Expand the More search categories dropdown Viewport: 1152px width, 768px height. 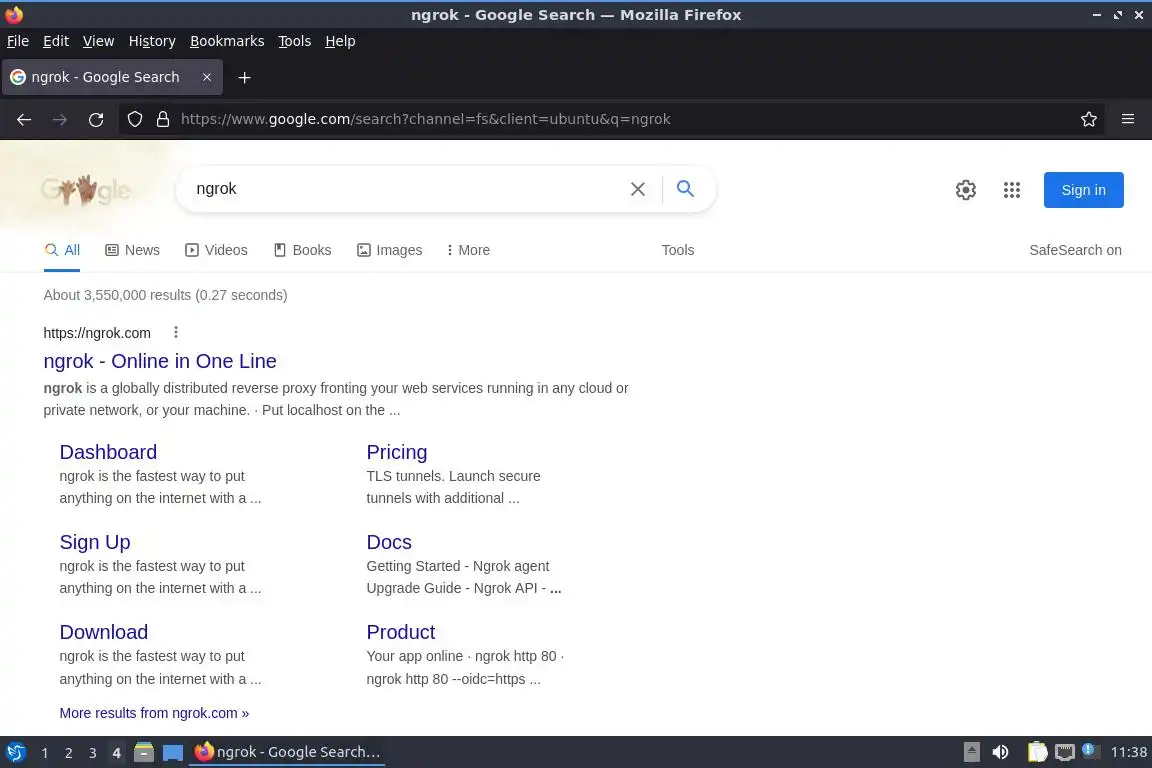[x=468, y=250]
